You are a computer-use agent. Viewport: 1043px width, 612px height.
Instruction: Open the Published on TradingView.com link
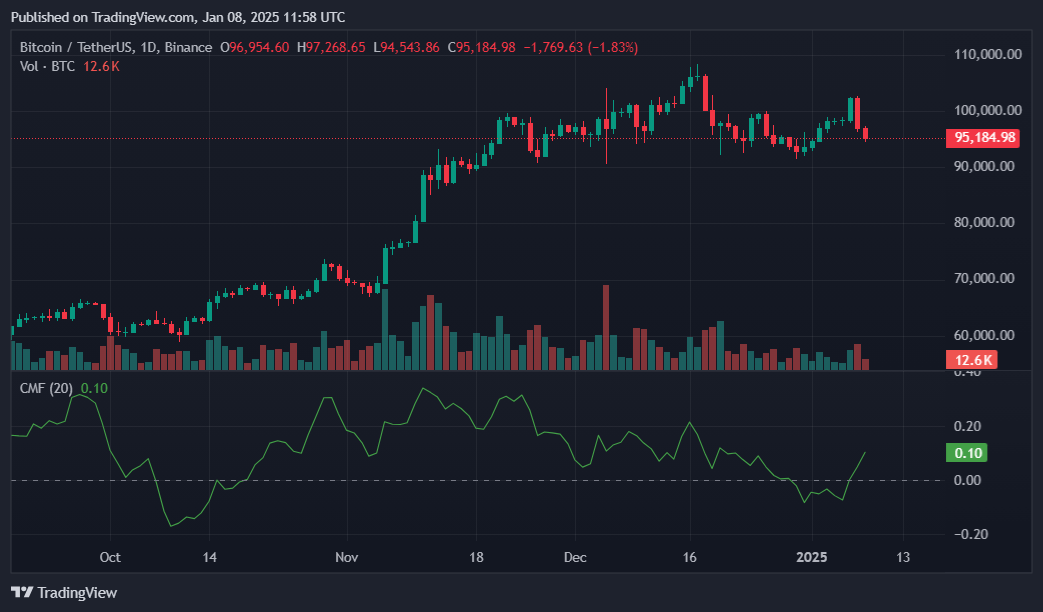tap(140, 16)
